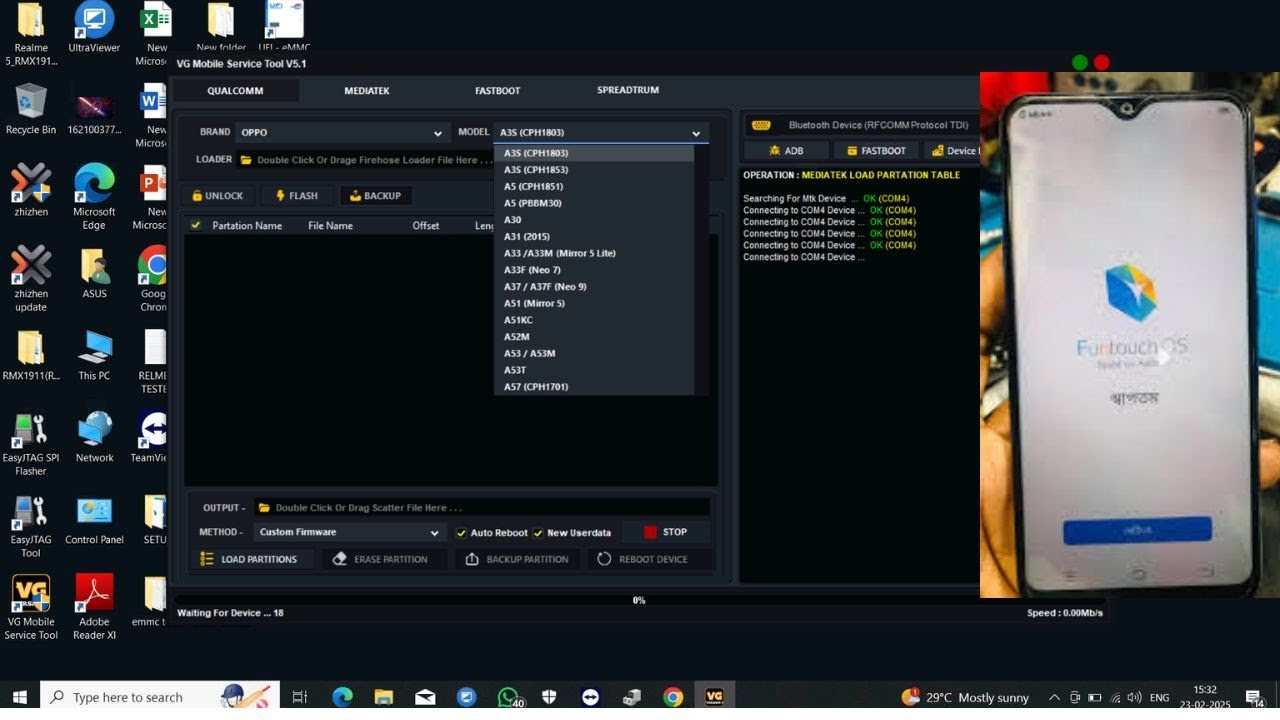Open the This PC desktop icon

(94, 355)
